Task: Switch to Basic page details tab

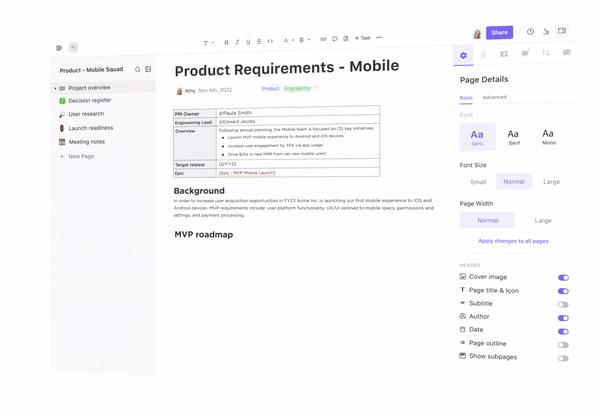Action: tap(466, 98)
